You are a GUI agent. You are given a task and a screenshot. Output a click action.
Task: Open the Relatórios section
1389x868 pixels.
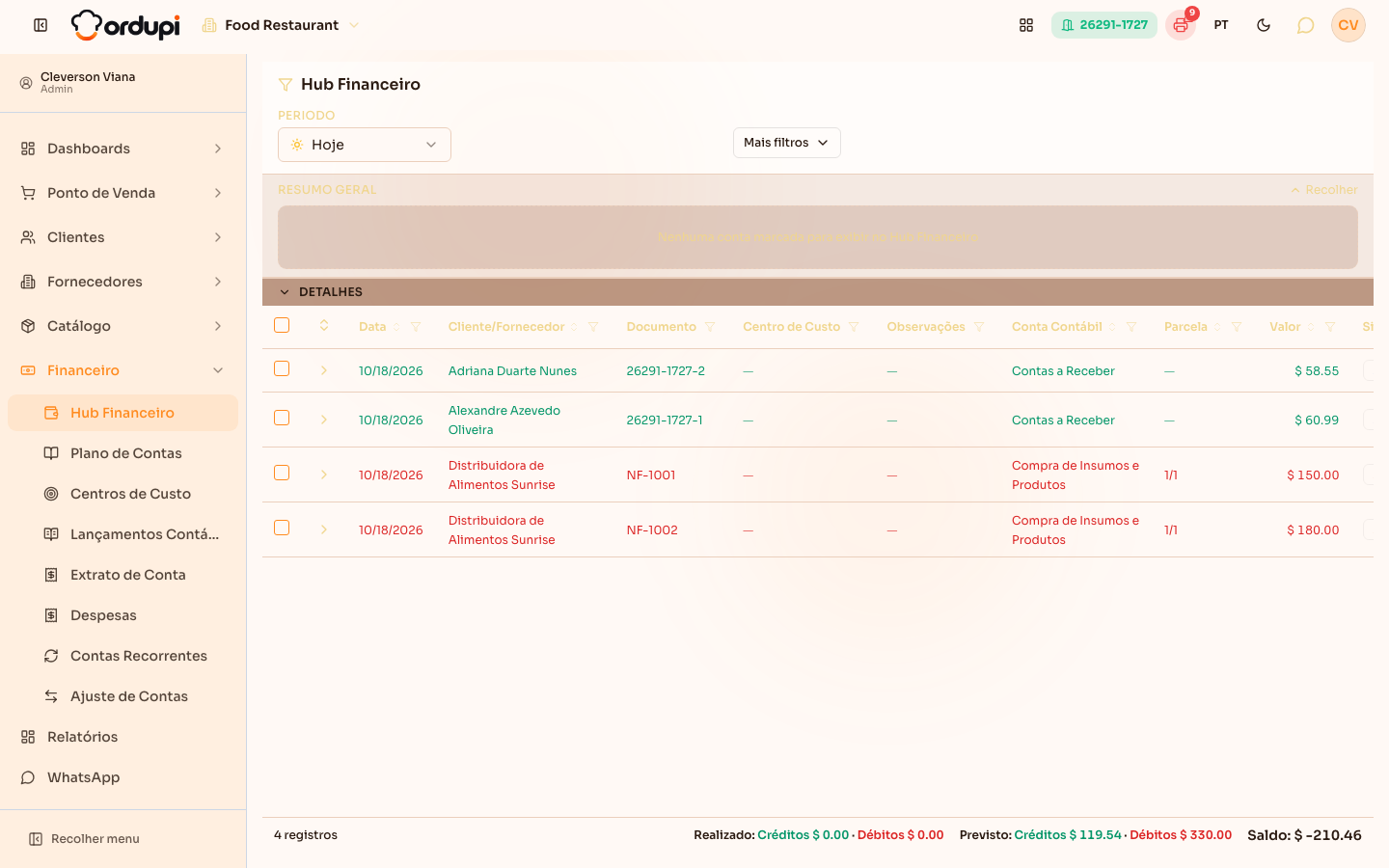pos(123,737)
